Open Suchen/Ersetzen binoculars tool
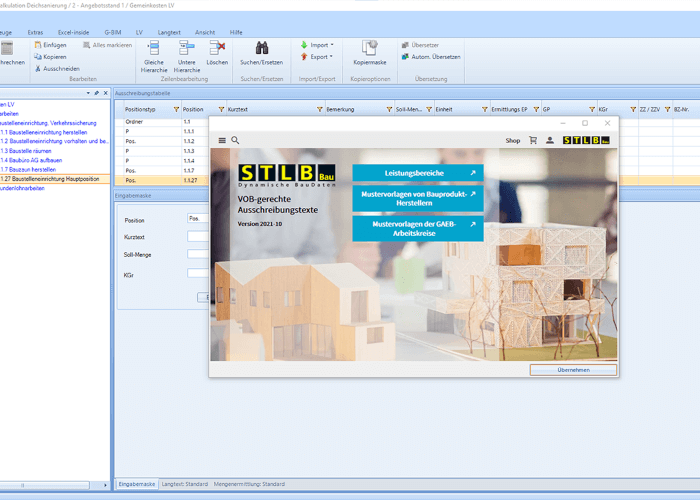The height and width of the screenshot is (500, 700). pyautogui.click(x=262, y=54)
